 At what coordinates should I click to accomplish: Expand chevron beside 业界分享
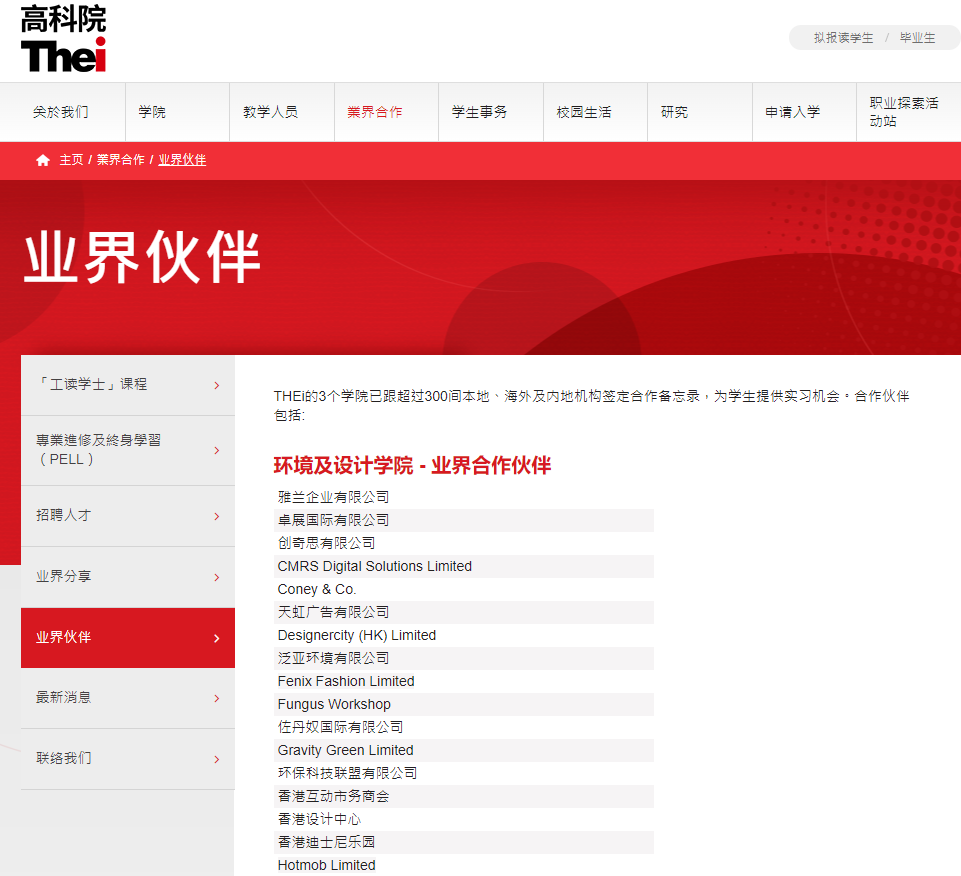pos(217,577)
